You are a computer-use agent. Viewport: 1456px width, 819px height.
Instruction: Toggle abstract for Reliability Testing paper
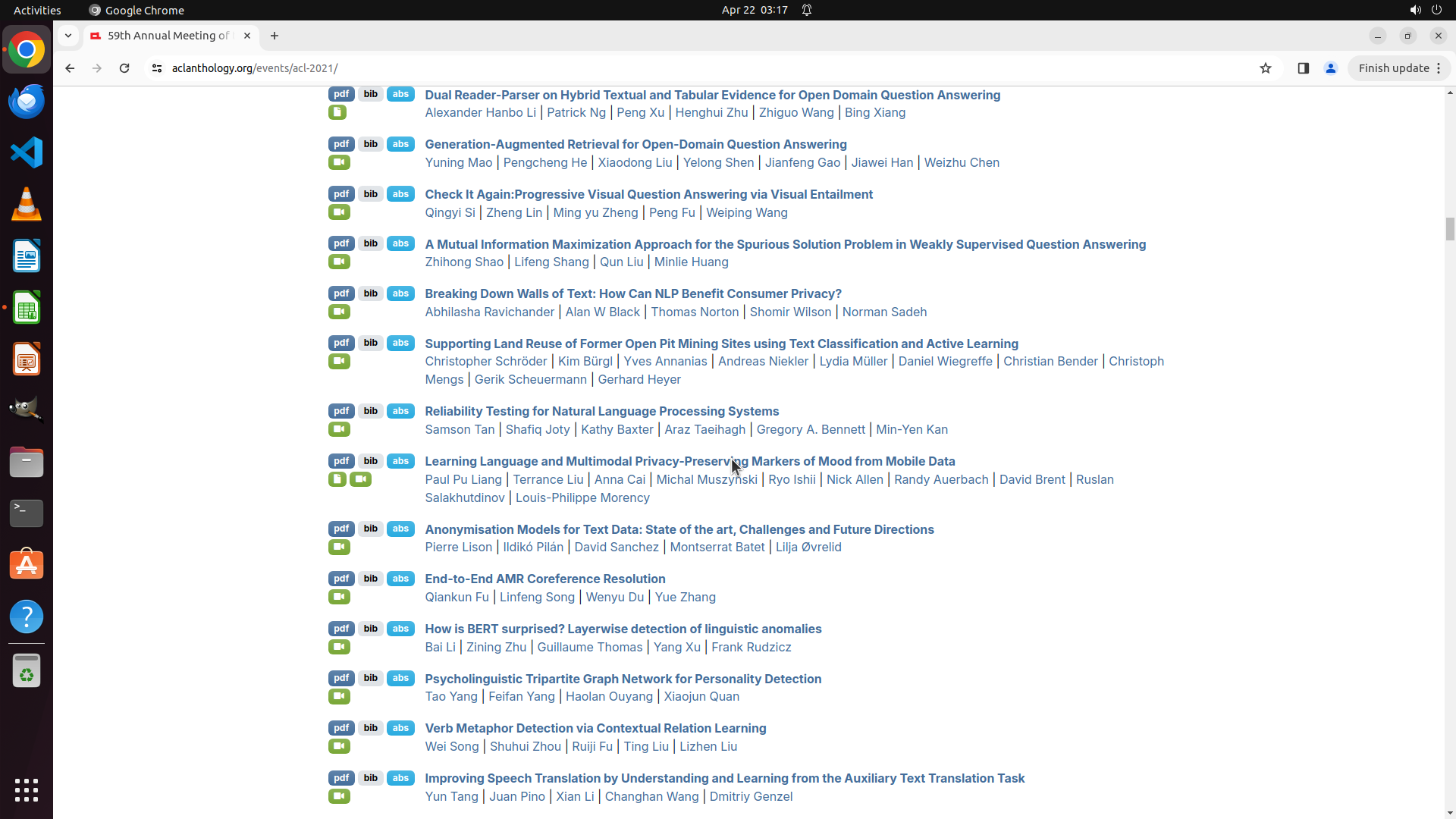[400, 411]
